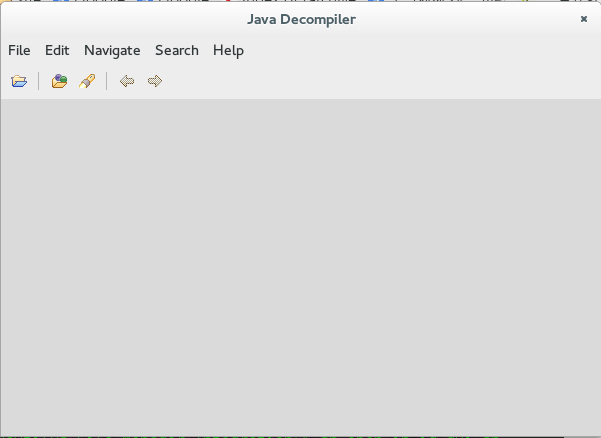Click the Open File folder icon
The width and height of the screenshot is (601, 438).
click(19, 81)
